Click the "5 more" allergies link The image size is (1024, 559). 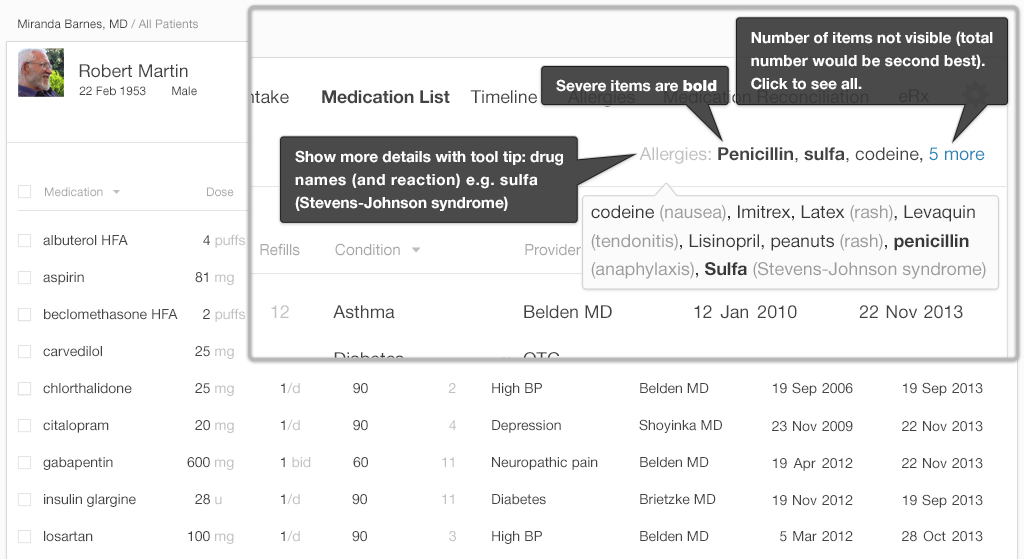point(956,154)
